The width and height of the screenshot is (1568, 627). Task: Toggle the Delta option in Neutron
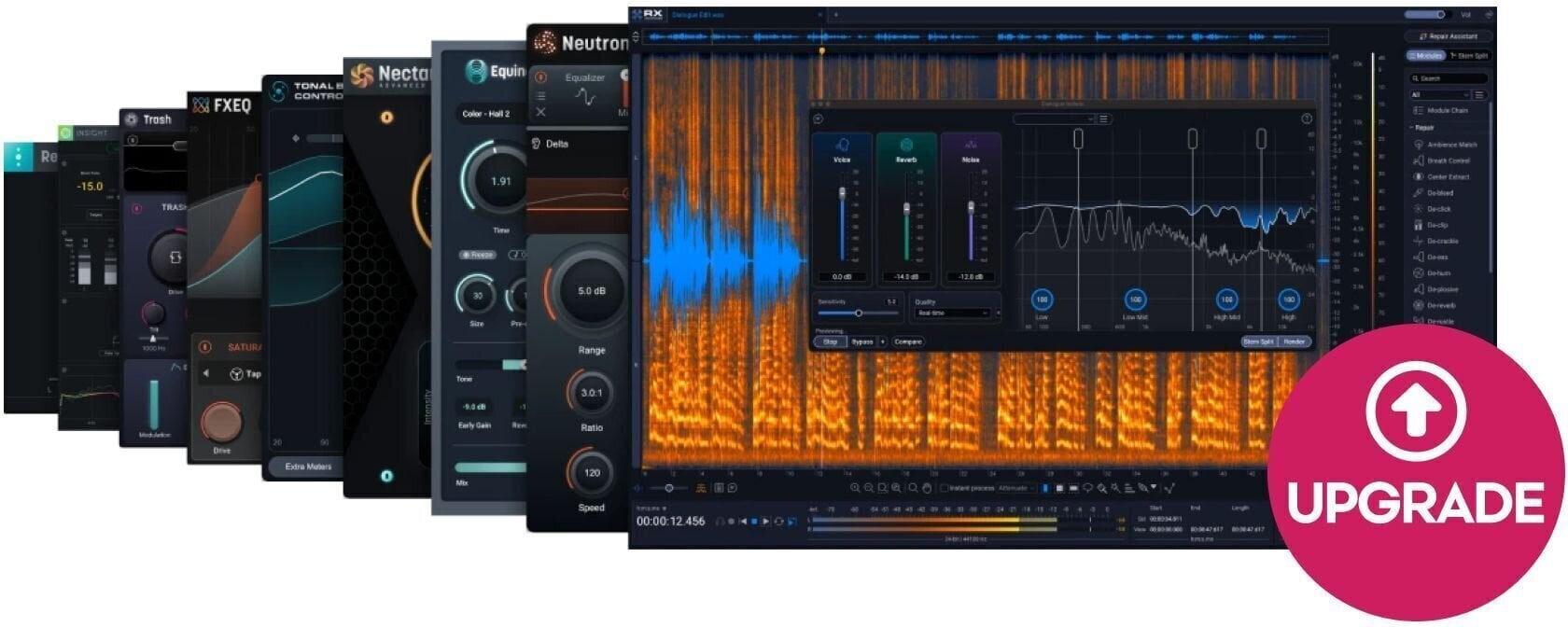551,144
